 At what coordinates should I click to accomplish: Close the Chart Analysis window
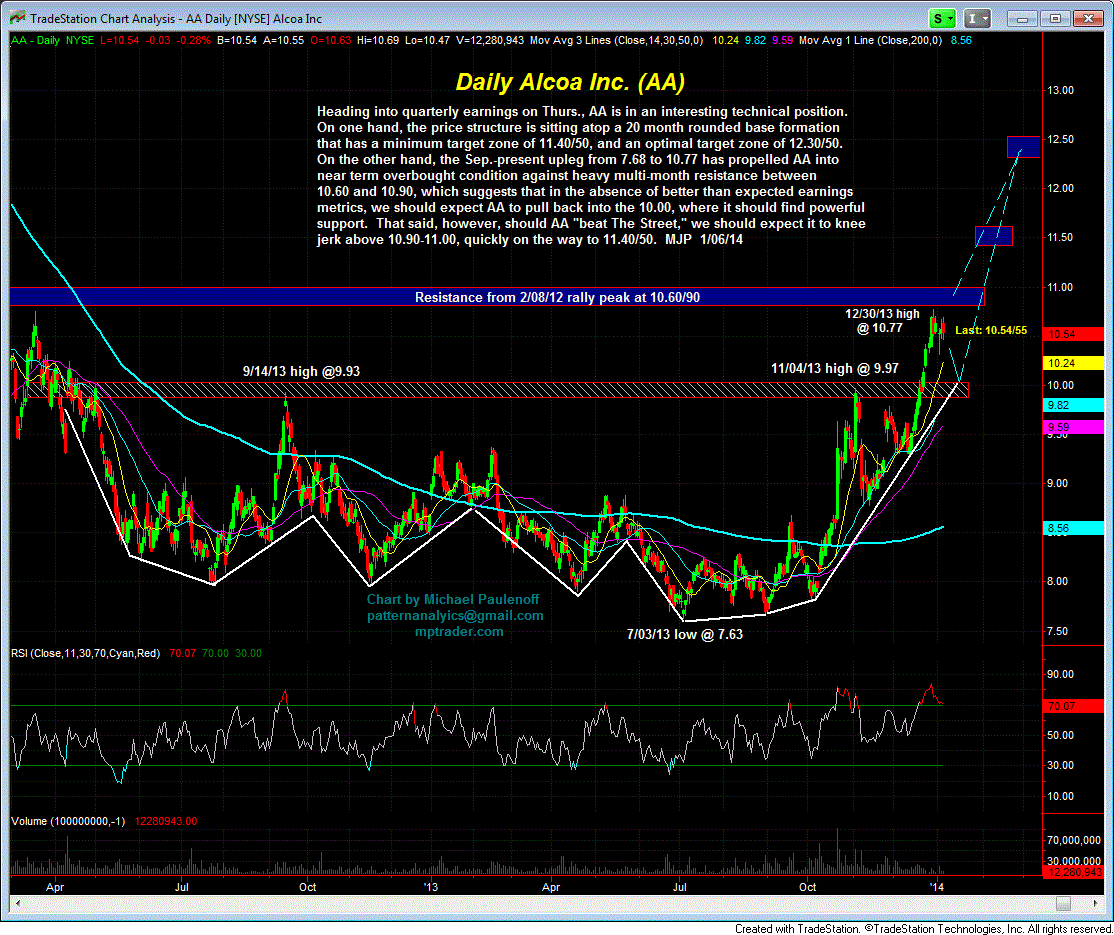(x=1087, y=18)
